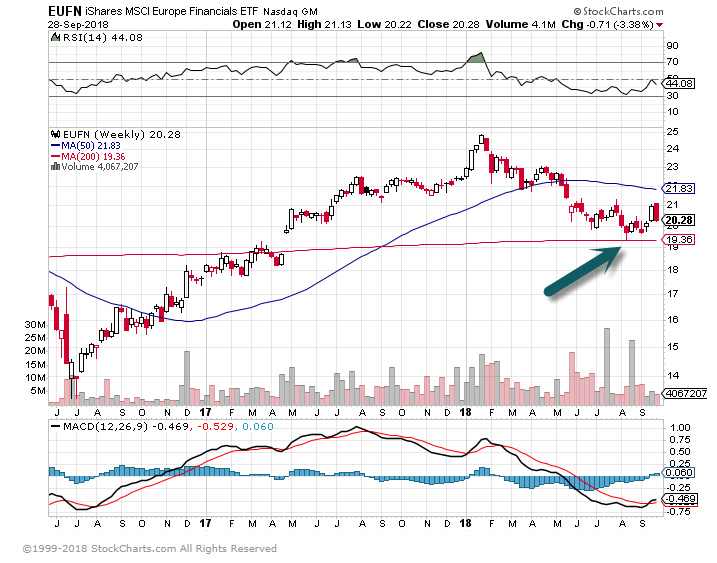Click the RSI indicator icon beside RSI(14)
The image size is (717, 563).
click(x=55, y=38)
